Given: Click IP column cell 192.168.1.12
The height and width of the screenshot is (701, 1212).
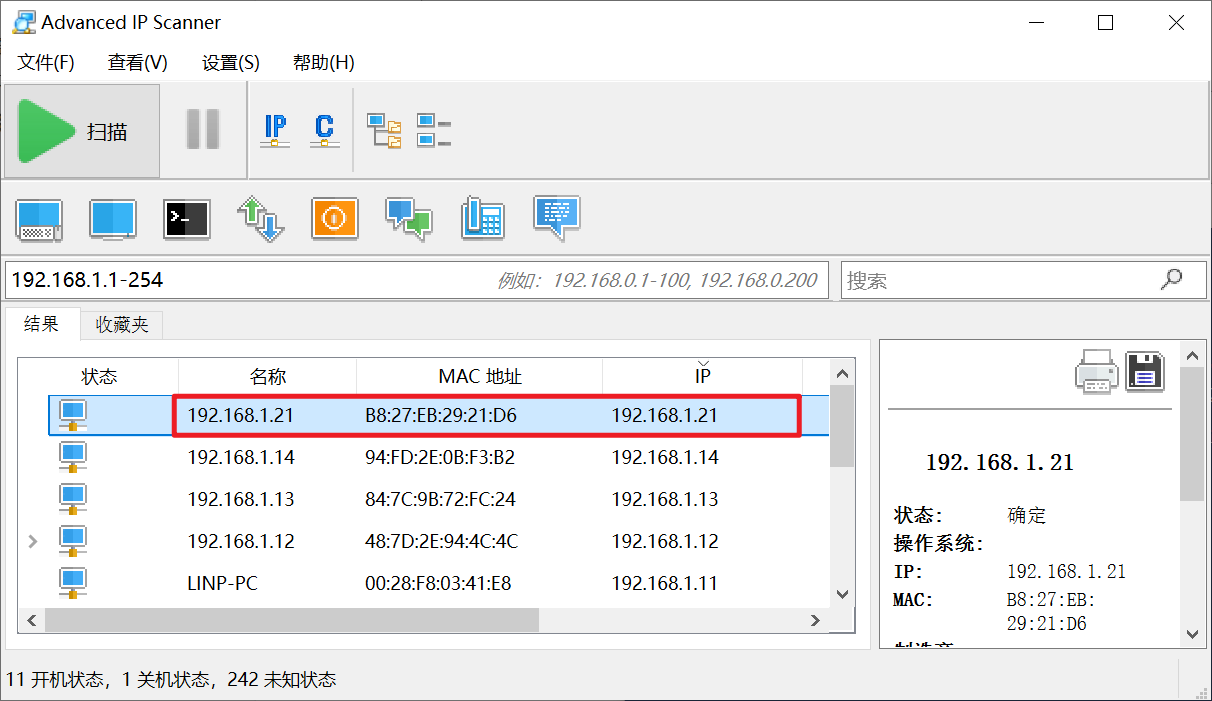Looking at the screenshot, I should [665, 541].
